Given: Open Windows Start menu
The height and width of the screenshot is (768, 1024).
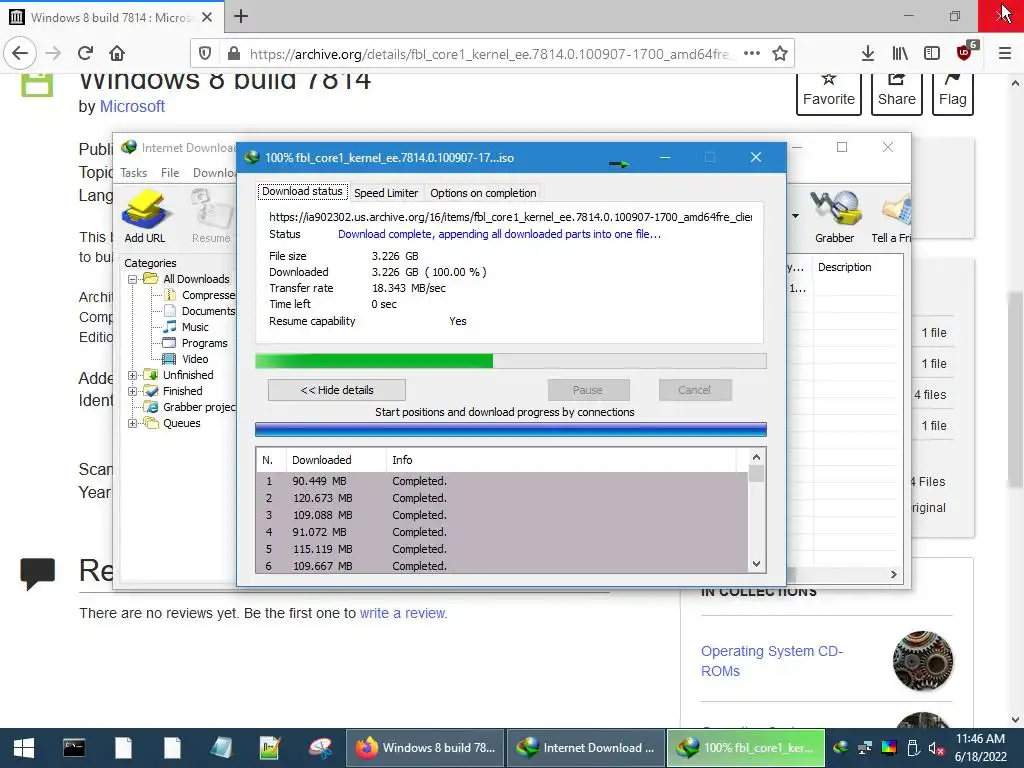Looking at the screenshot, I should click(24, 748).
